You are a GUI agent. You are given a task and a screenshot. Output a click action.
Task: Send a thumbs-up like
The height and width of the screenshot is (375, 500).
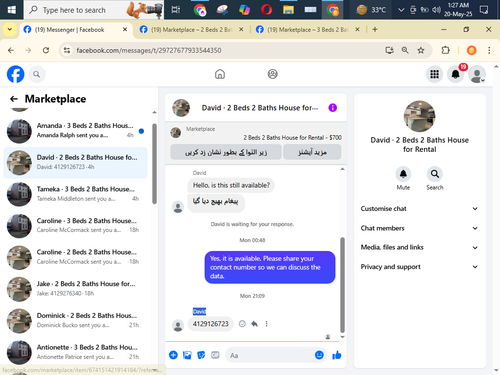[337, 355]
